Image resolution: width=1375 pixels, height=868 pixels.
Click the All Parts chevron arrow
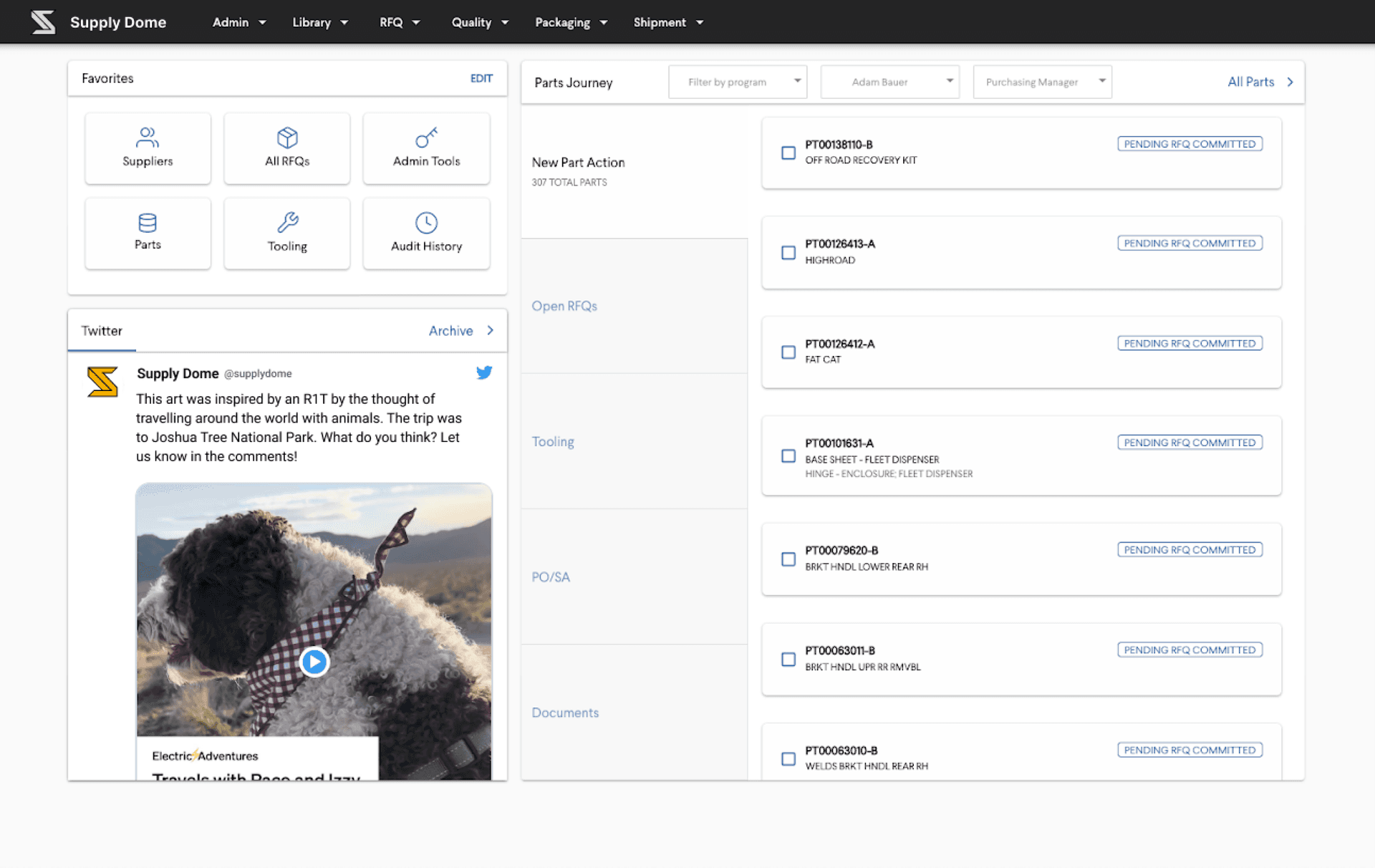tap(1290, 82)
